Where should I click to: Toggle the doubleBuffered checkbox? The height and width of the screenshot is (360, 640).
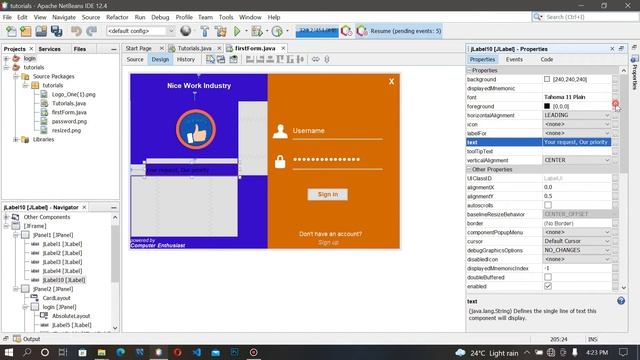click(548, 277)
